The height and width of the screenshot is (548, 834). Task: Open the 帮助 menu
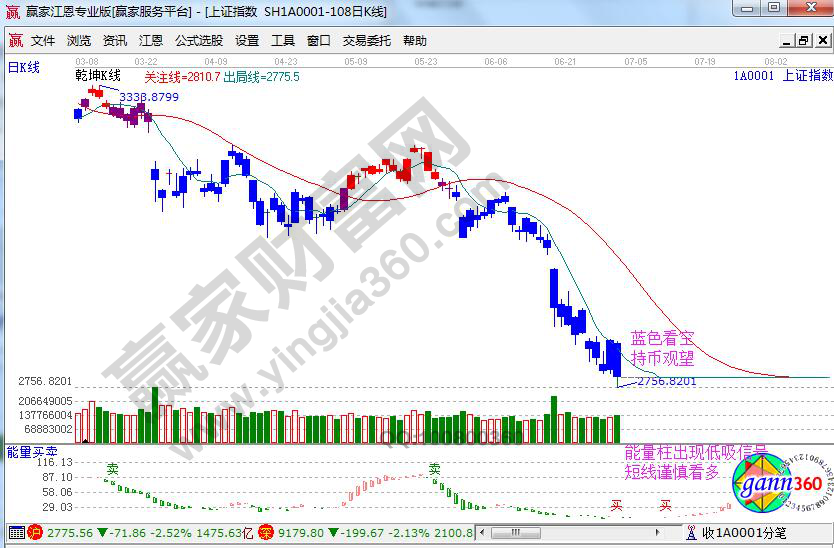[414, 41]
